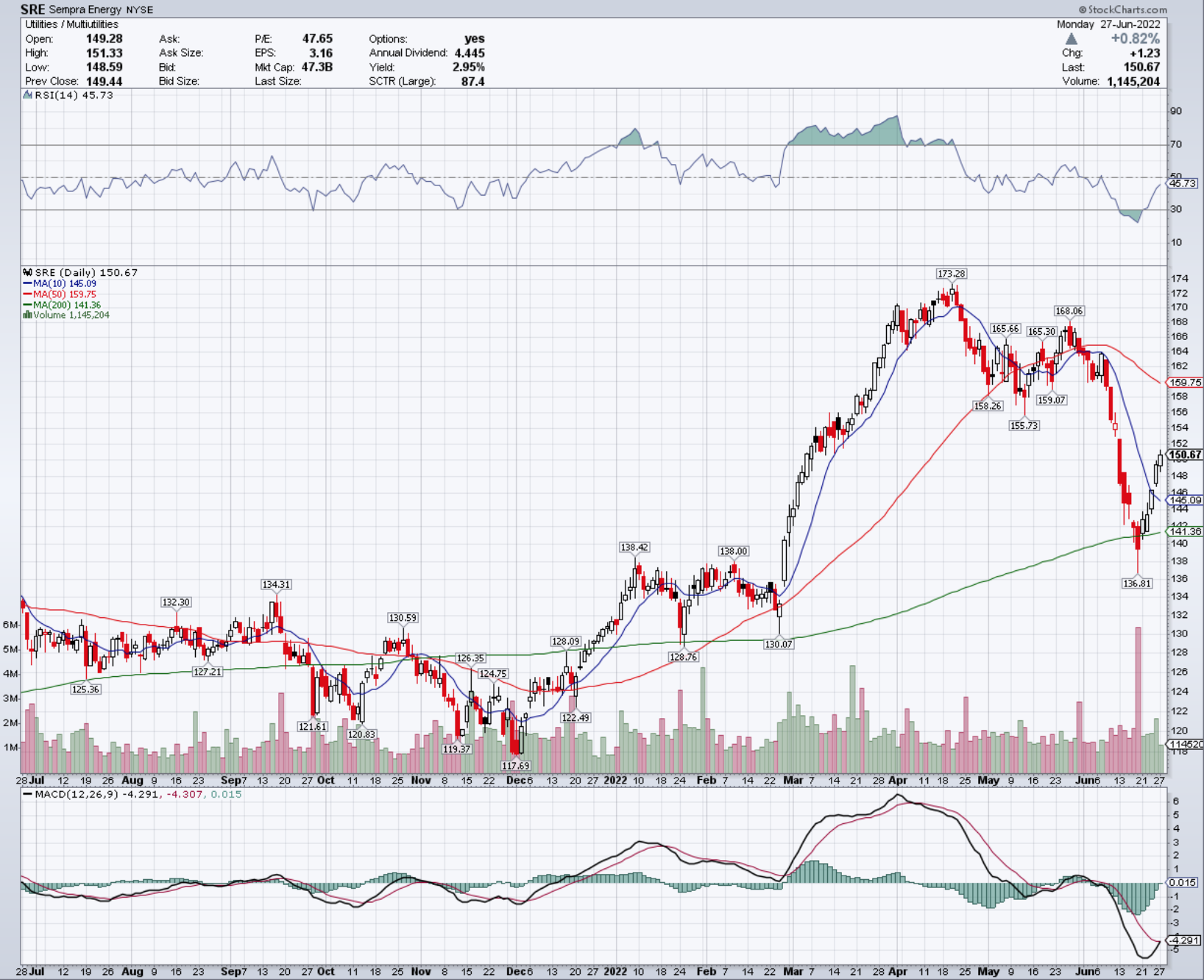The width and height of the screenshot is (1204, 980).
Task: Click the 155.73 price label
Action: (1024, 425)
